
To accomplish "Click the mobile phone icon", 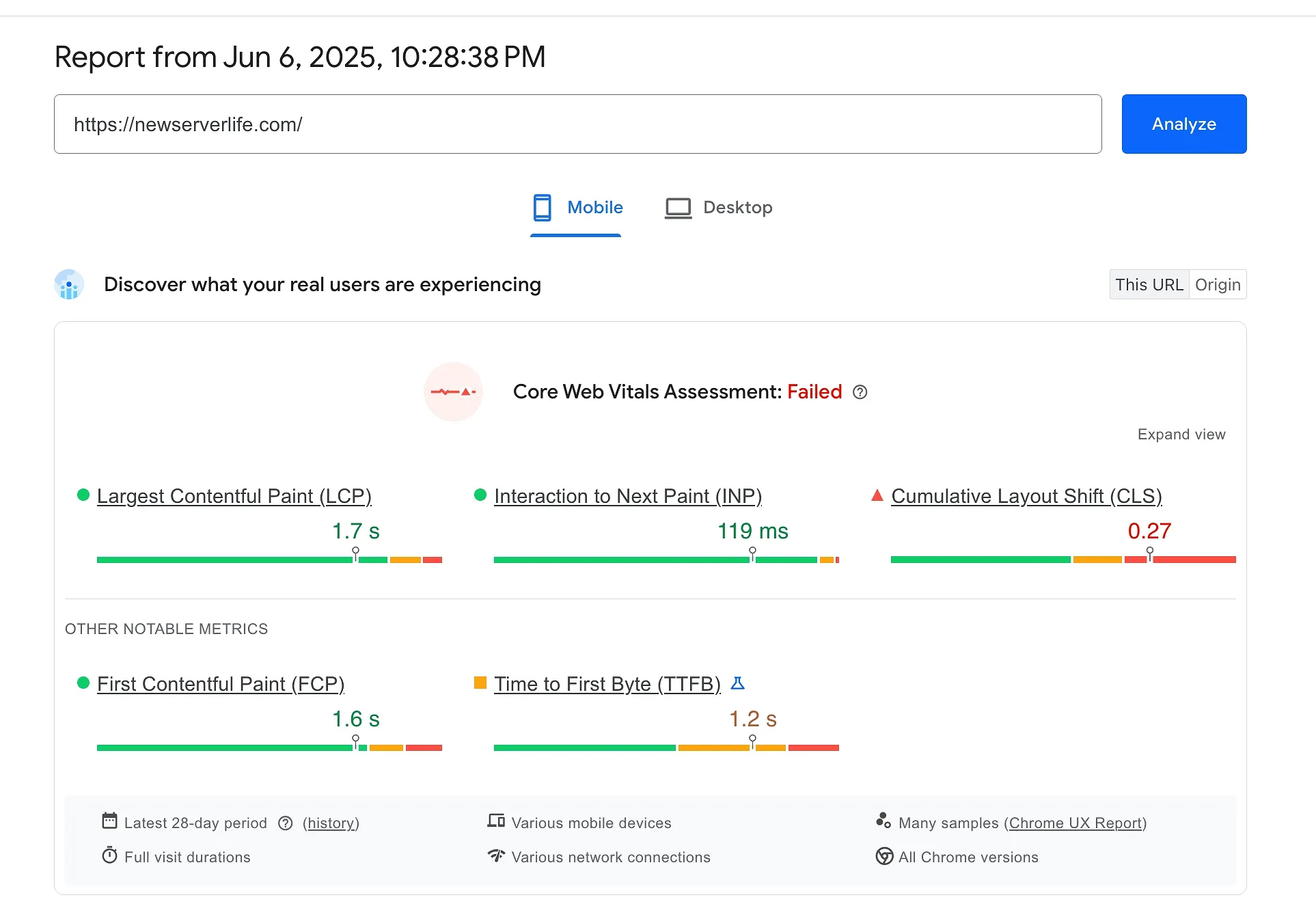I will coord(542,208).
